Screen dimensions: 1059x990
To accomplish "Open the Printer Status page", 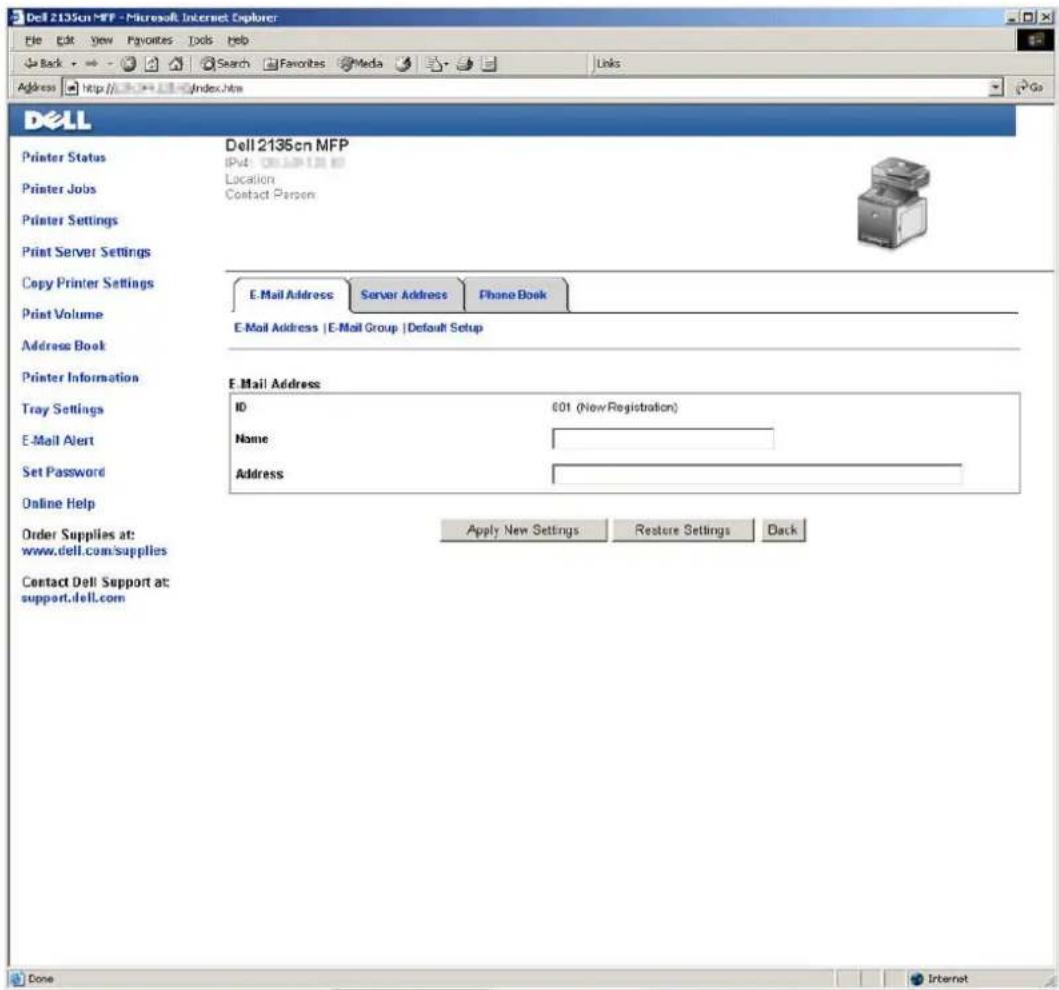I will point(63,157).
